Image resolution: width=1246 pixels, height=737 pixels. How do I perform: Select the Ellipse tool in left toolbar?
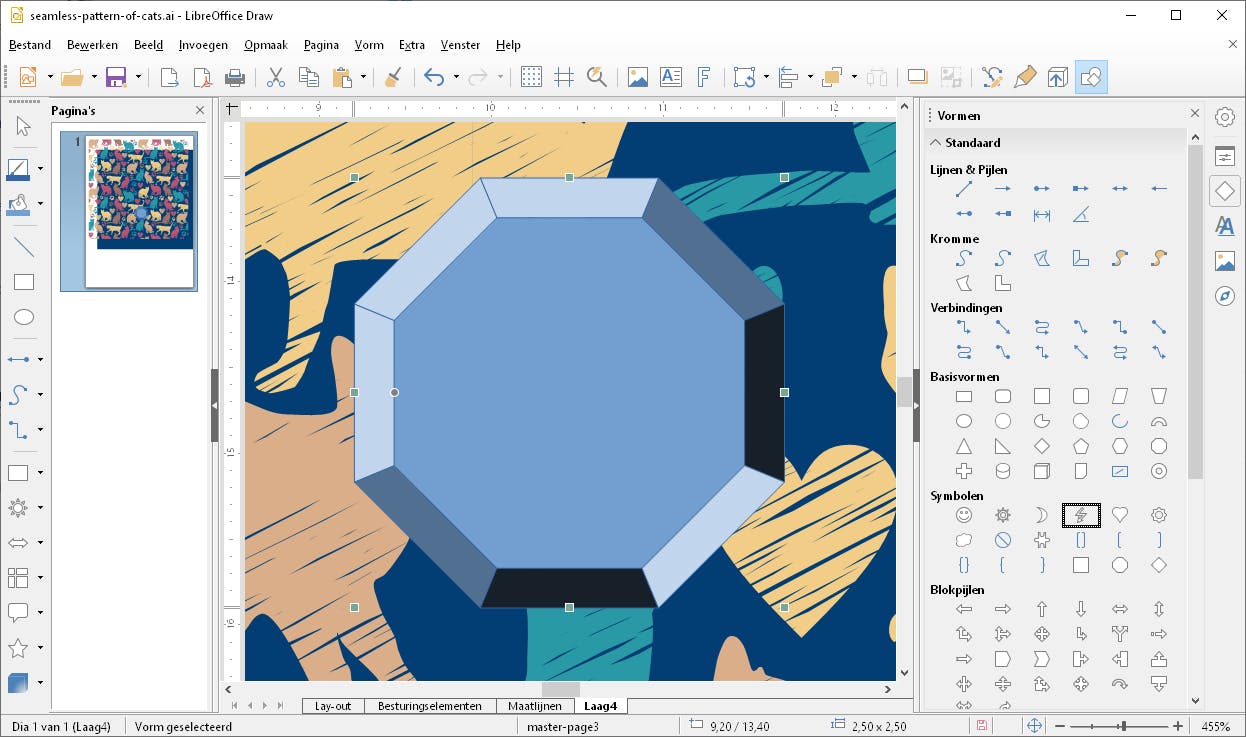[x=23, y=317]
